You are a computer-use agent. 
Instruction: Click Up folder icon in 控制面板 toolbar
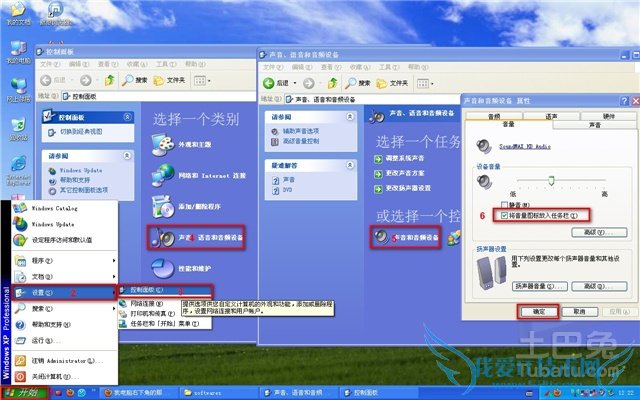[109, 80]
